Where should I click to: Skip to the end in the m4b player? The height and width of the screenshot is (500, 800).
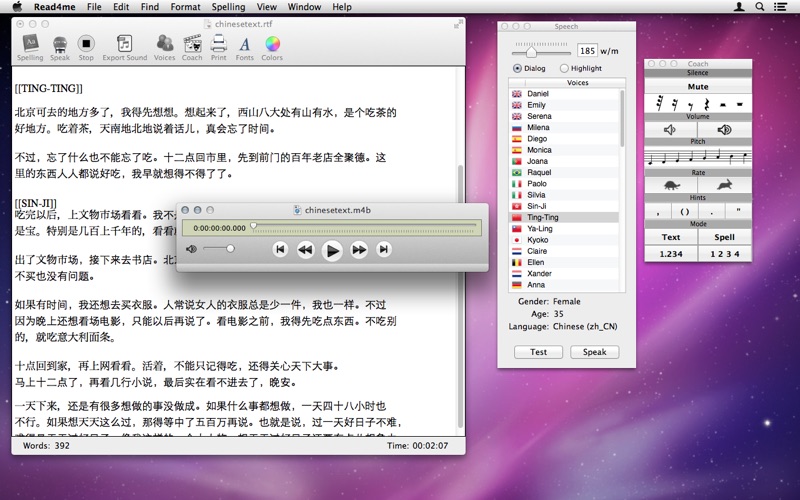(x=384, y=249)
